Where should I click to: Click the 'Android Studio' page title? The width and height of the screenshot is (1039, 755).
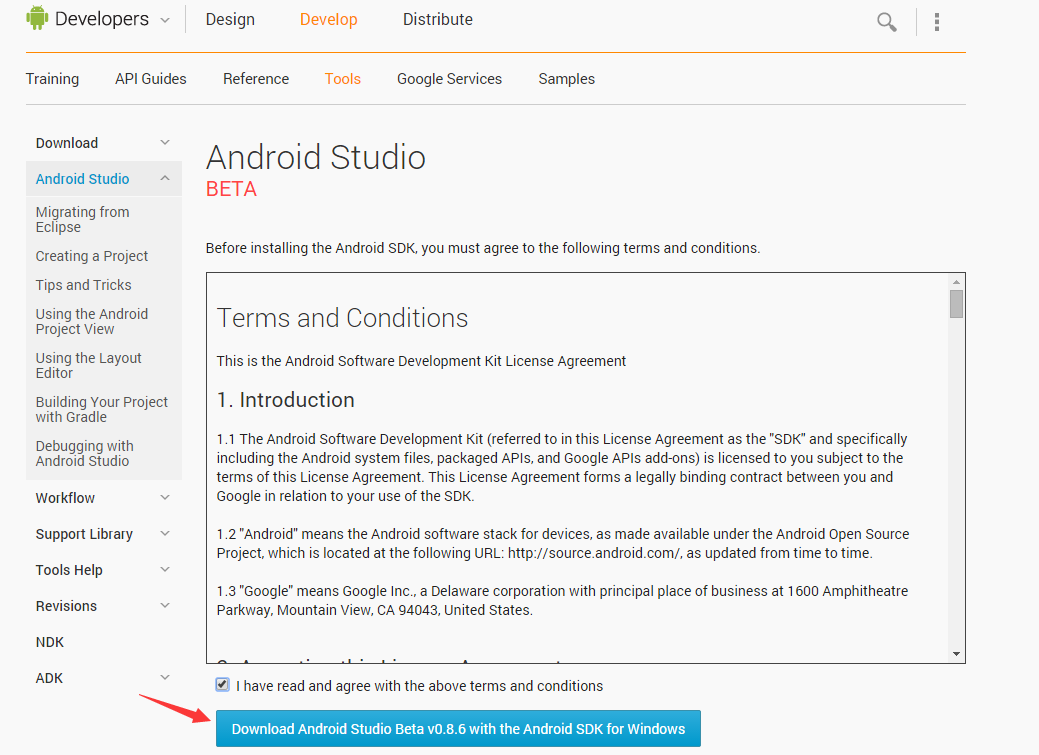click(x=315, y=157)
